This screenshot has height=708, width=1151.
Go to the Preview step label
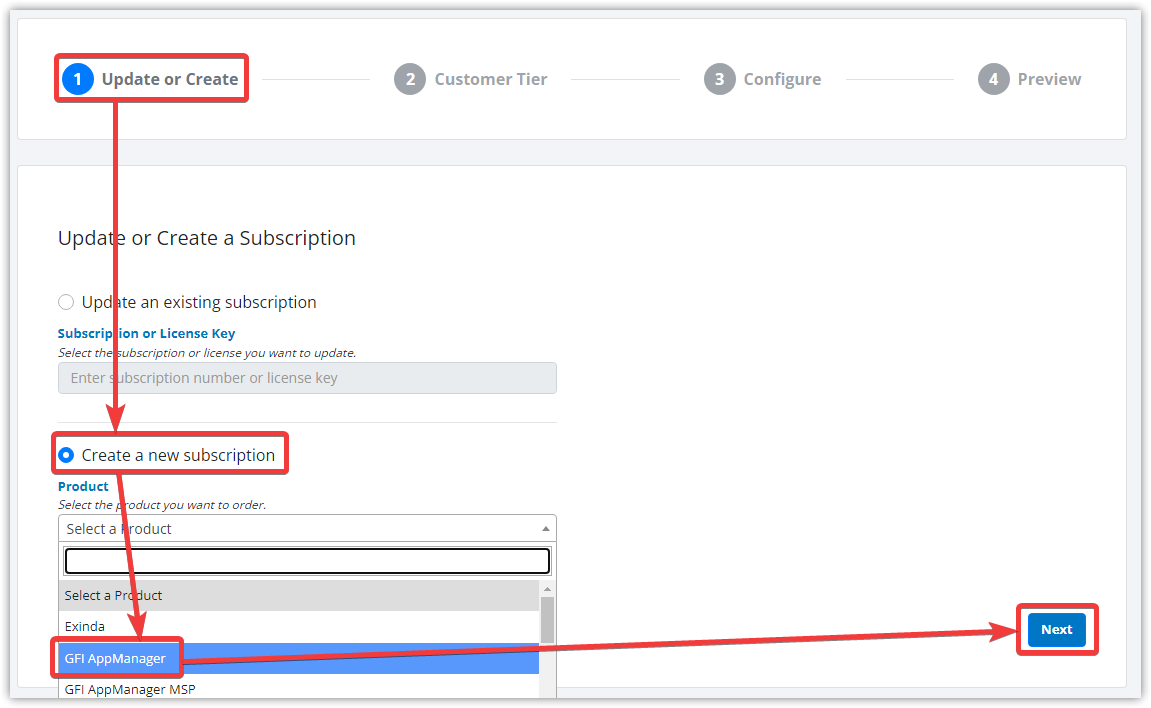[x=1049, y=79]
